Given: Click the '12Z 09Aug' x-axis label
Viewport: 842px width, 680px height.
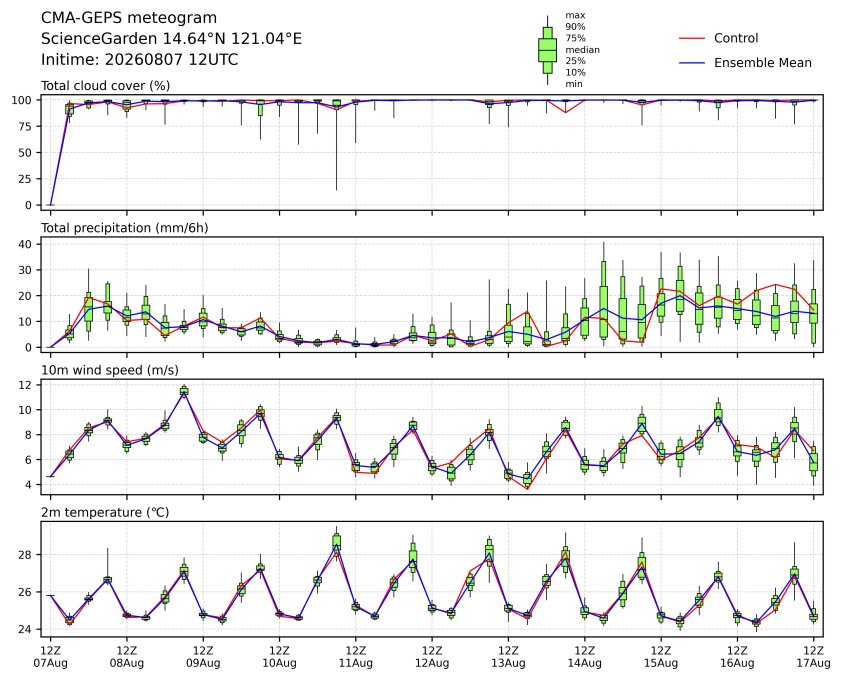Looking at the screenshot, I should (203, 657).
